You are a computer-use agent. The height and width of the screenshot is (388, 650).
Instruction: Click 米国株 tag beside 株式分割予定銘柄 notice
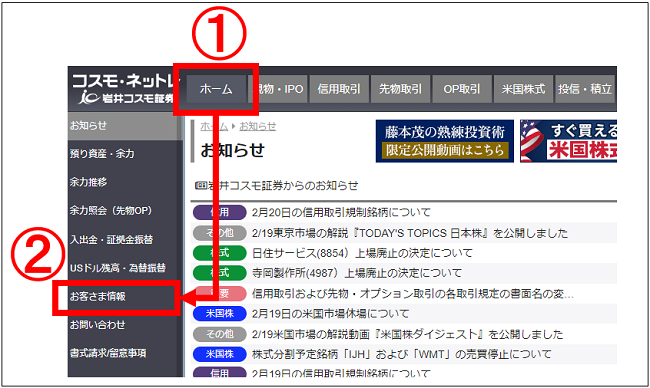coord(220,354)
